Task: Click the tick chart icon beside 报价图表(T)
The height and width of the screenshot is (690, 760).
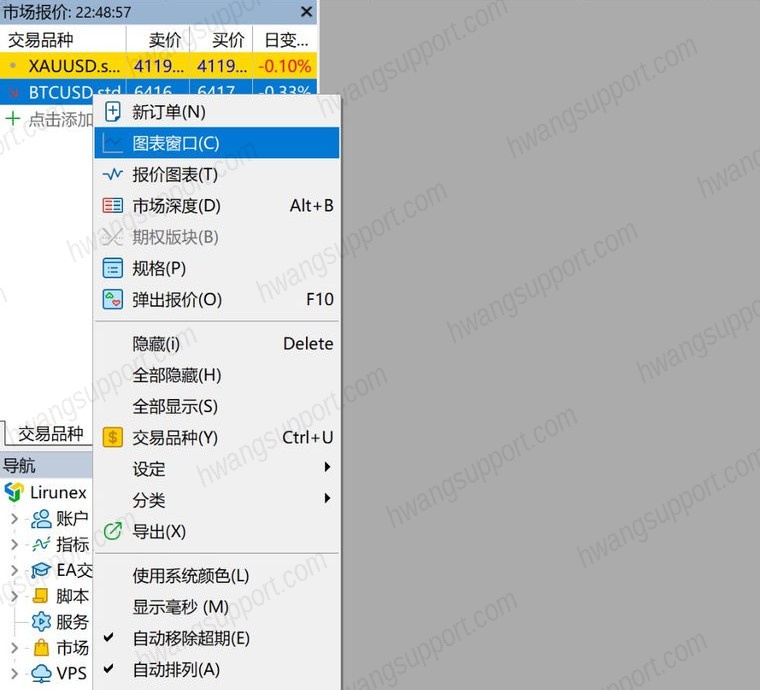Action: point(112,174)
